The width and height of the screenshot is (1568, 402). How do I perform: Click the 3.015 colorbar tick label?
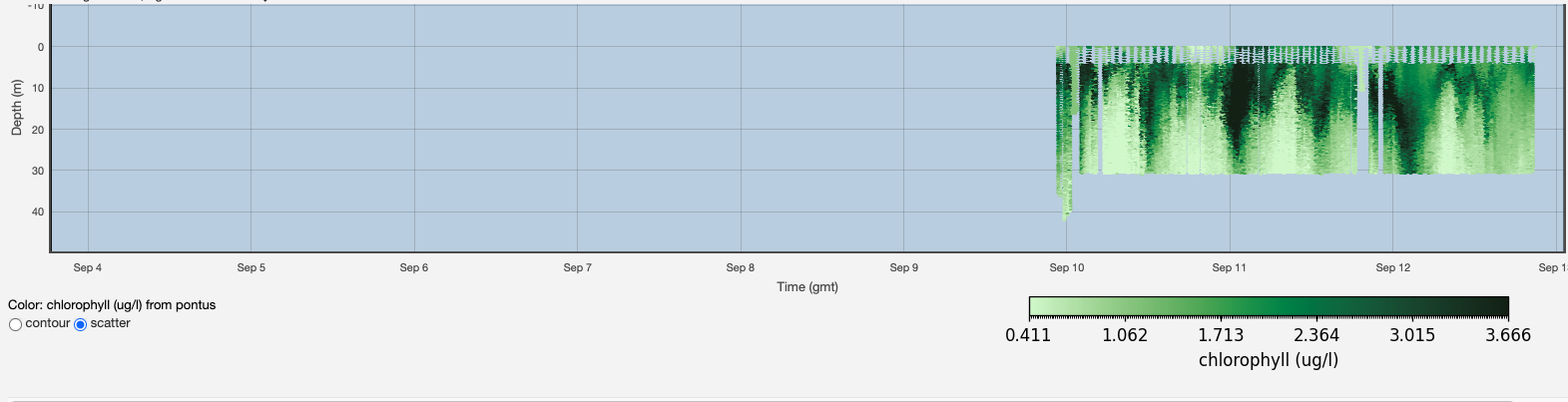coord(1412,335)
